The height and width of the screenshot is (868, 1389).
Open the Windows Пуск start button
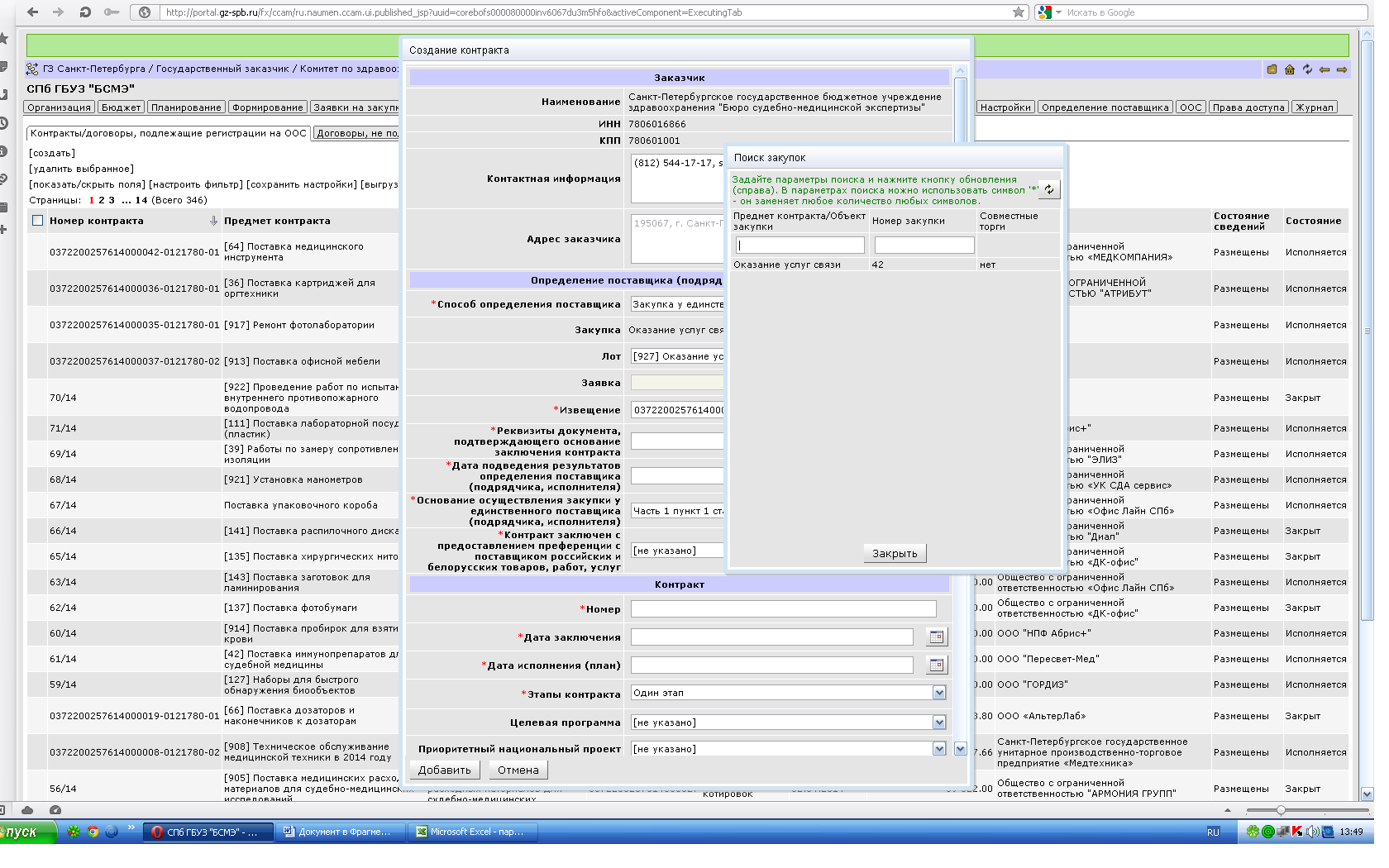pyautogui.click(x=26, y=832)
